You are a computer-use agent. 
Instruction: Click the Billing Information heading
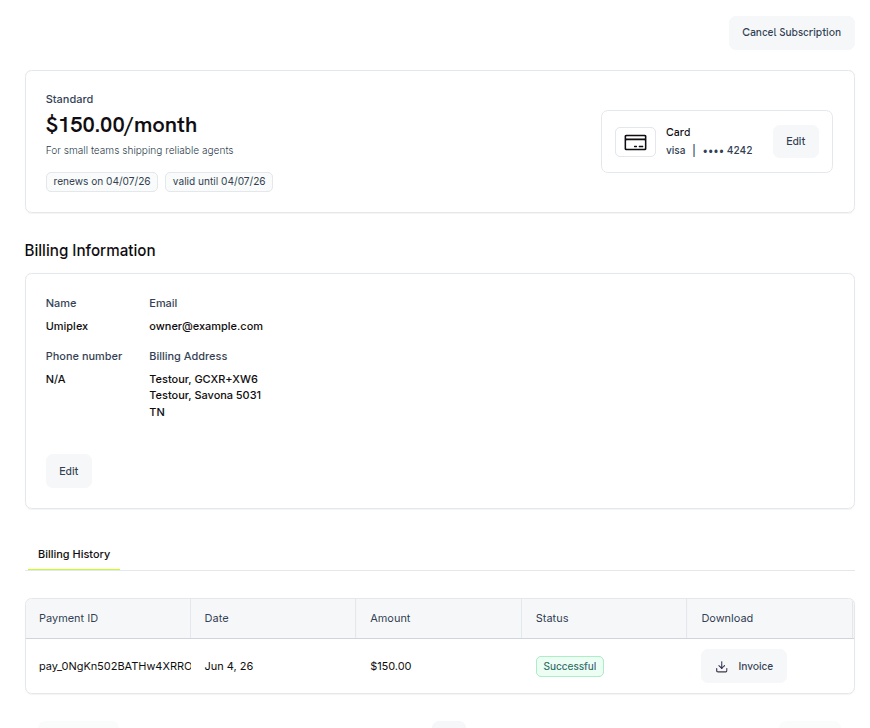(90, 250)
